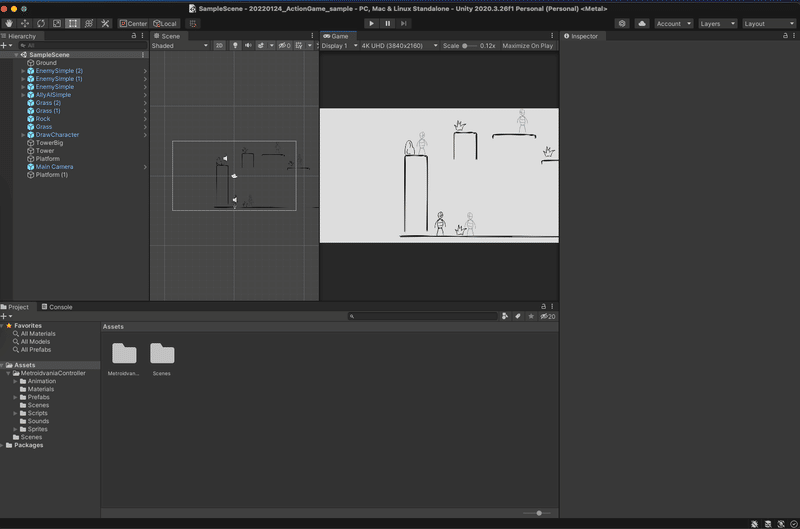This screenshot has width=800, height=529.
Task: Select TowerBig object
Action: click(49, 143)
